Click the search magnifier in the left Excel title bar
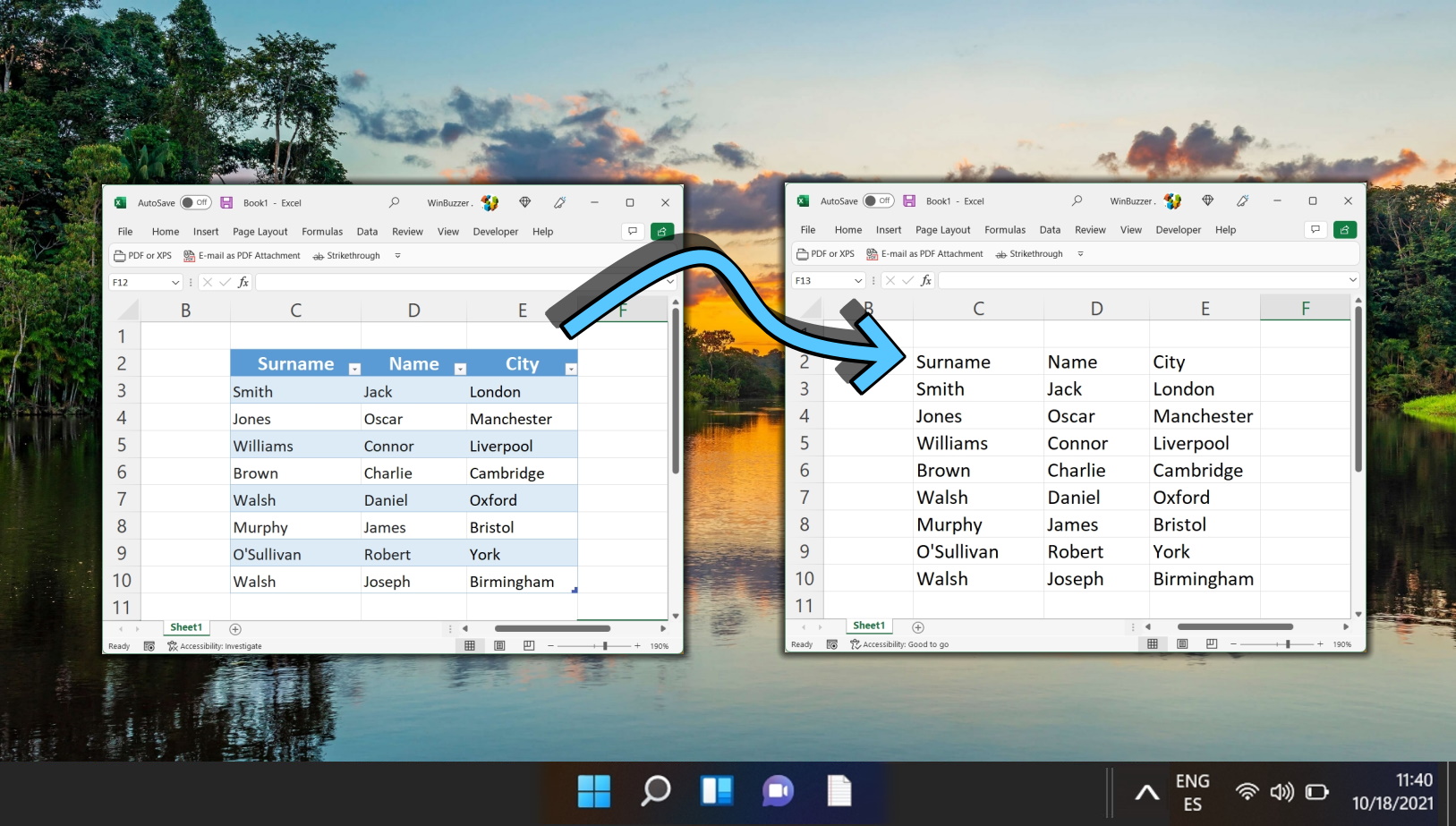 (394, 203)
